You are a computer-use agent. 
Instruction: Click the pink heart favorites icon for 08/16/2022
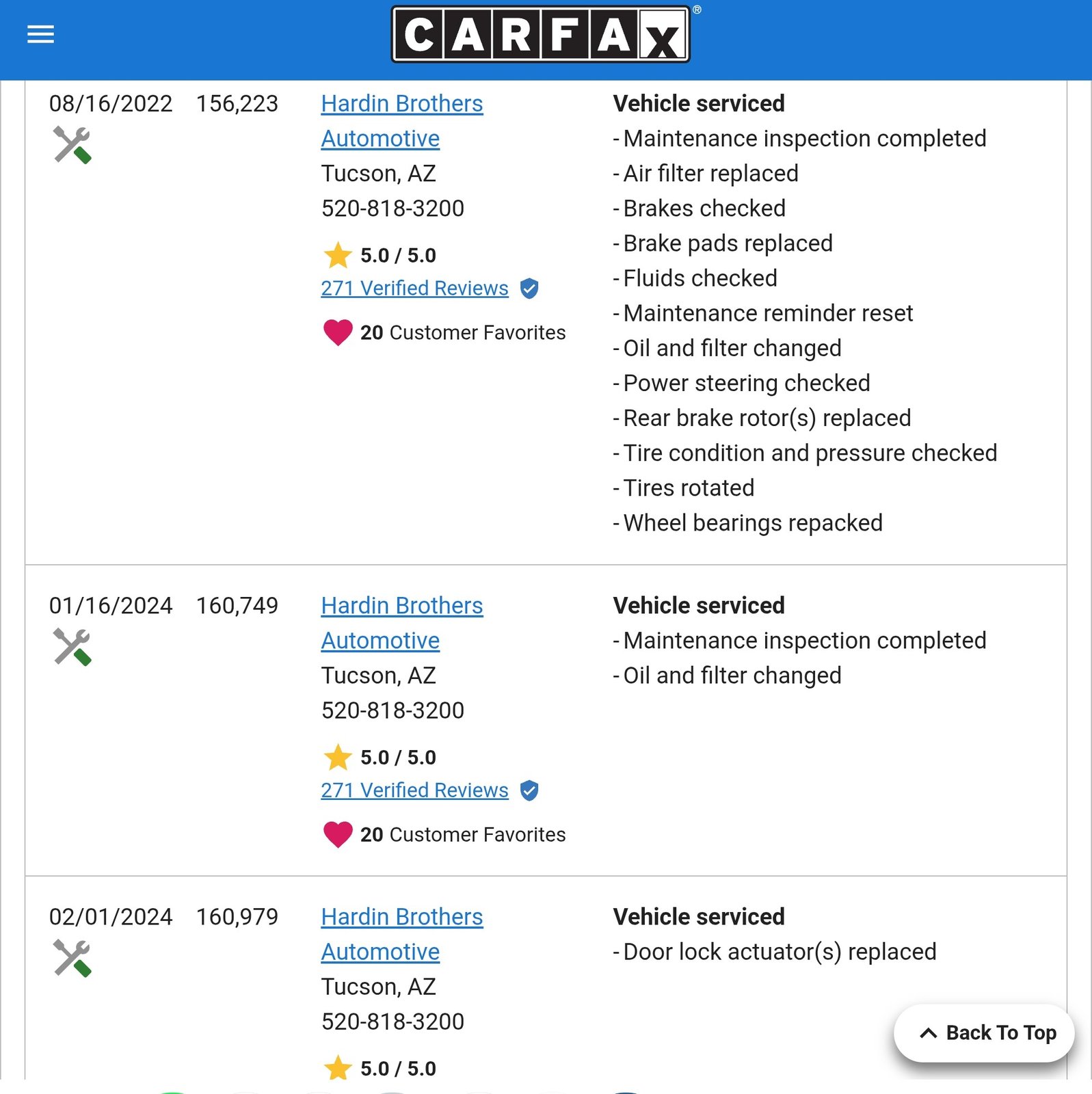click(338, 333)
